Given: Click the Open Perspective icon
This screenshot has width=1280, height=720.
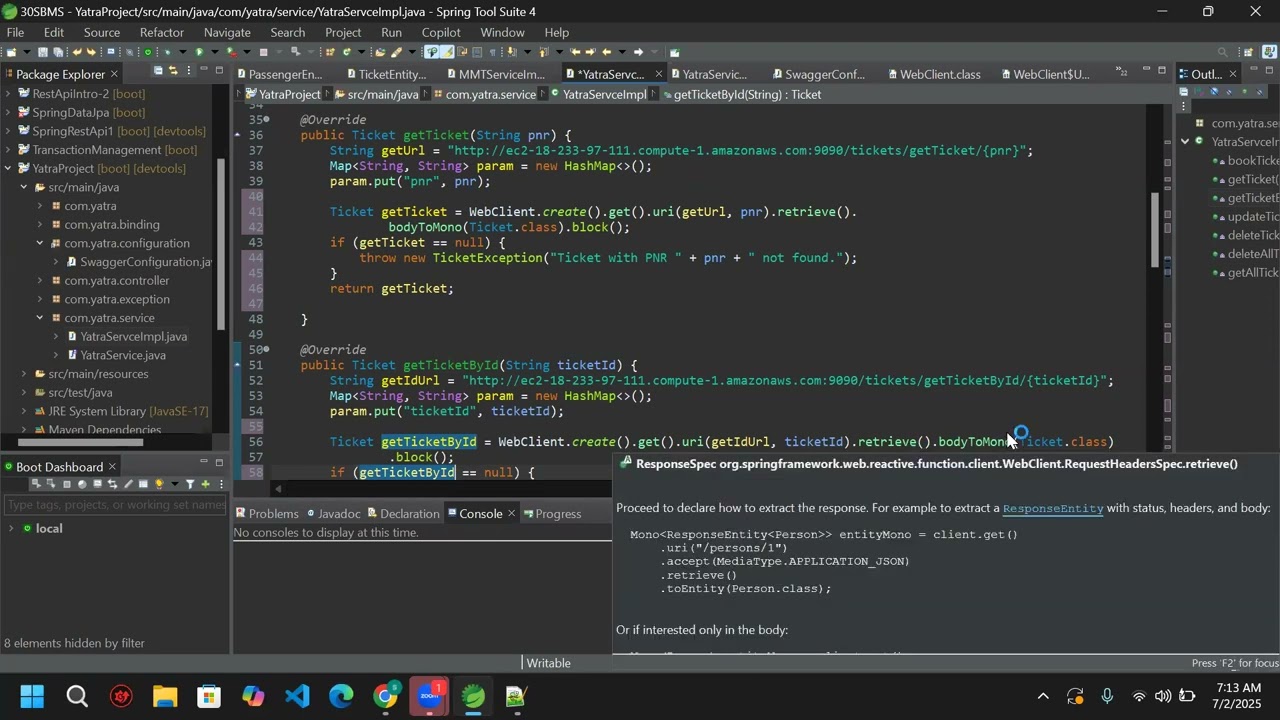Looking at the screenshot, I should pos(1248,52).
